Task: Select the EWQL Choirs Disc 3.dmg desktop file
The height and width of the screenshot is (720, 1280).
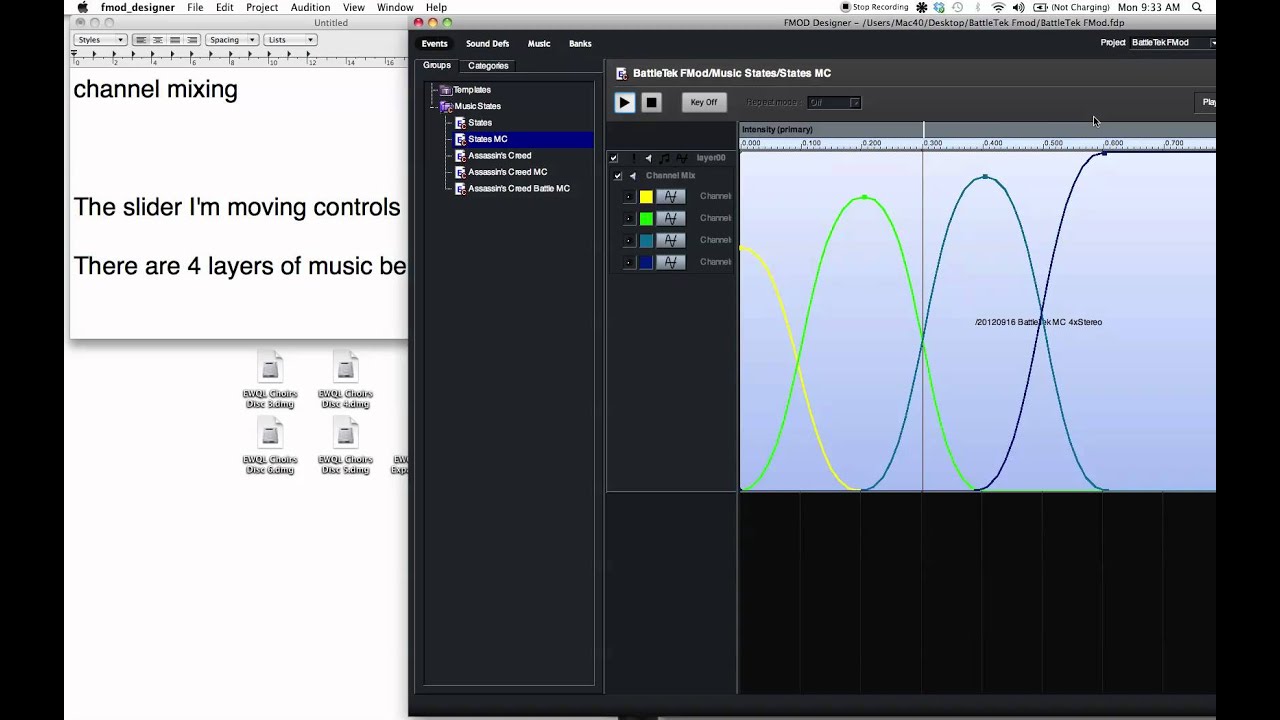Action: tap(270, 381)
